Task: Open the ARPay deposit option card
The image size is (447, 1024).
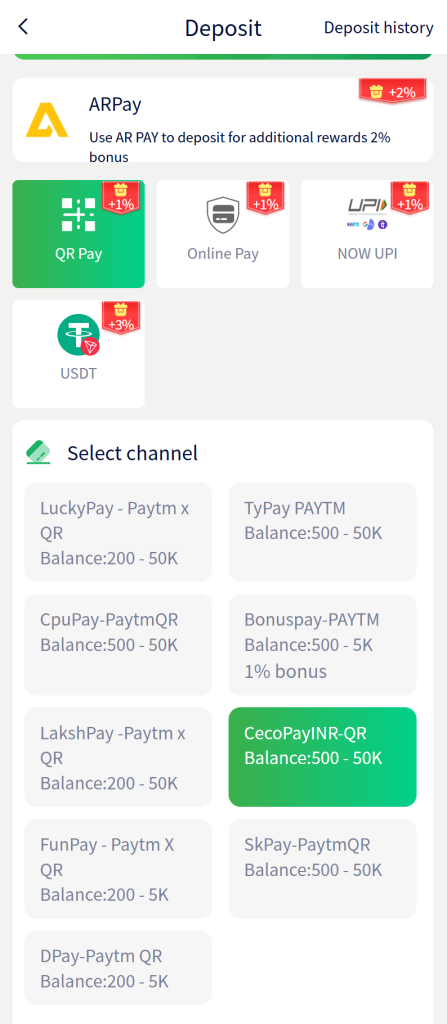Action: (223, 120)
